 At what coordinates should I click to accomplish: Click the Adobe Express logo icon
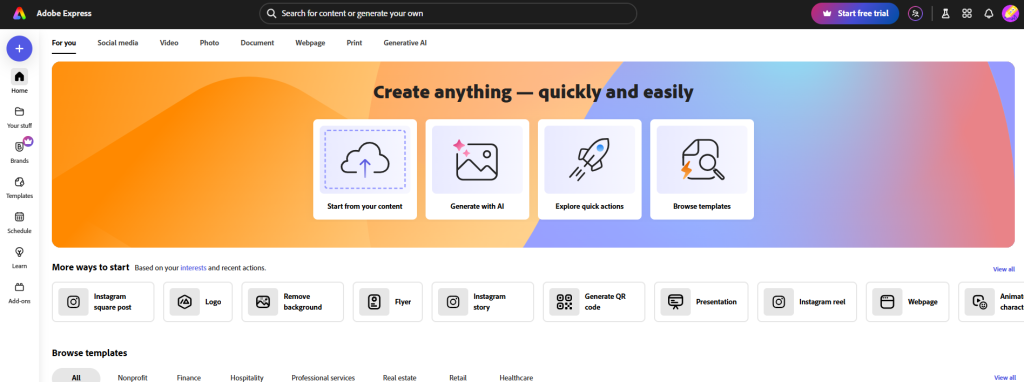click(19, 13)
